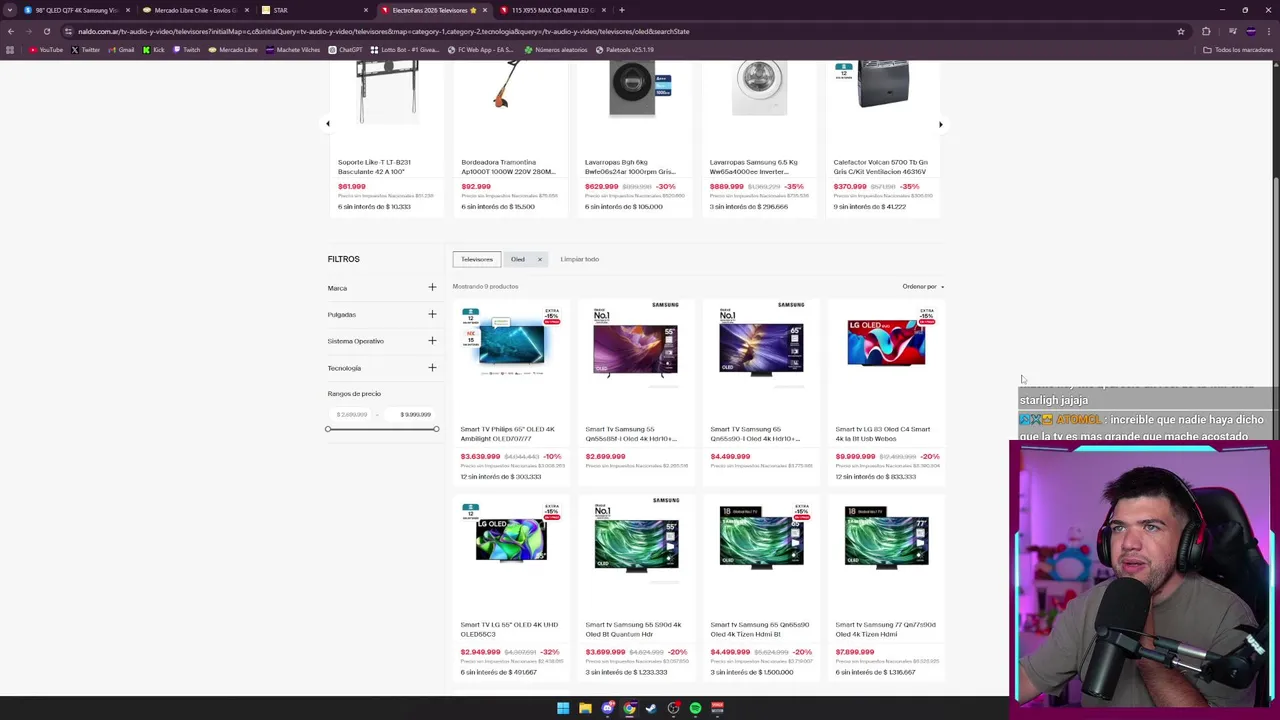Slide product carousel left with arrow
1280x720 pixels.
pyautogui.click(x=328, y=124)
